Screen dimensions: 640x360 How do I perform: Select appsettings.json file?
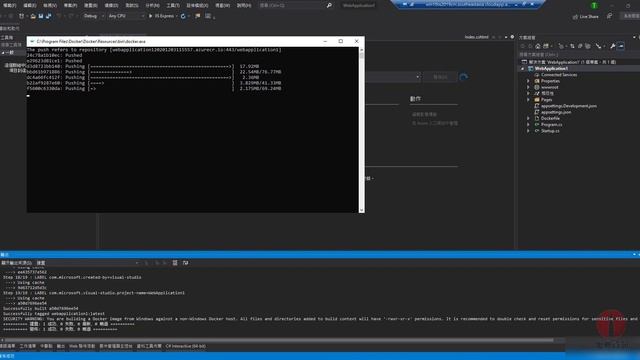tap(556, 112)
